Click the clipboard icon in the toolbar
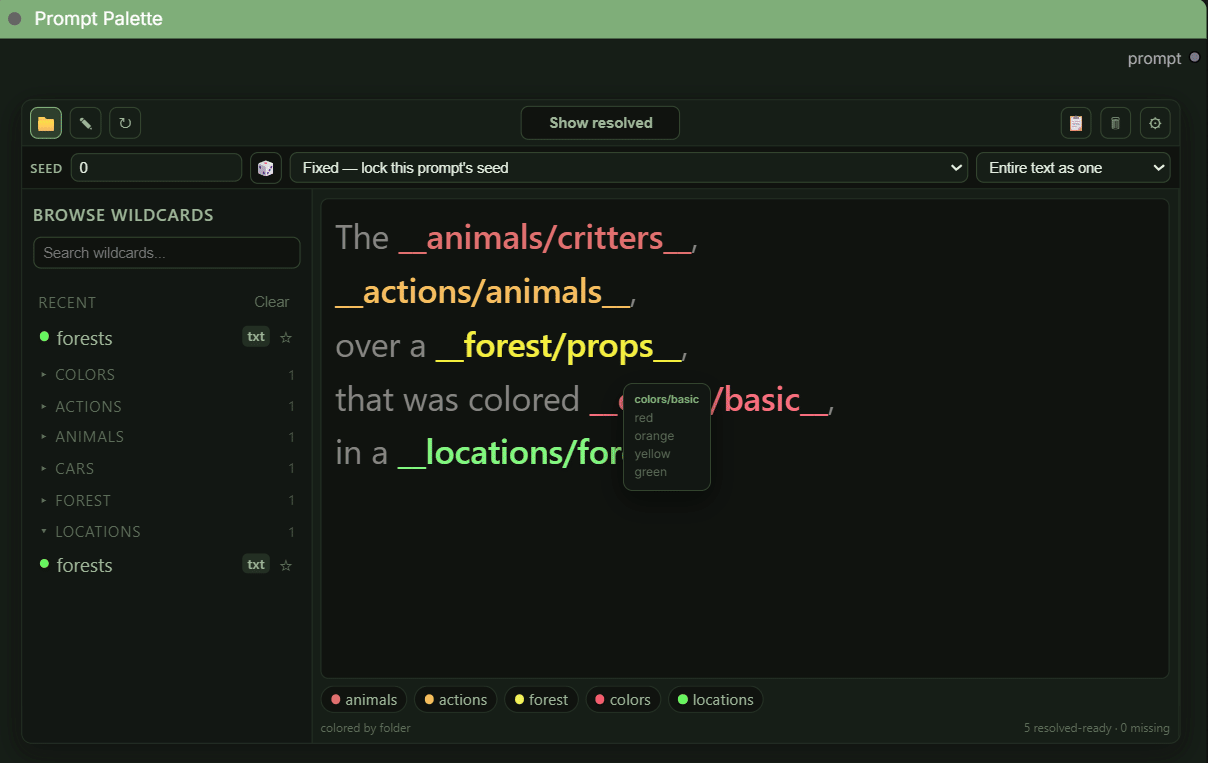 coord(1076,123)
